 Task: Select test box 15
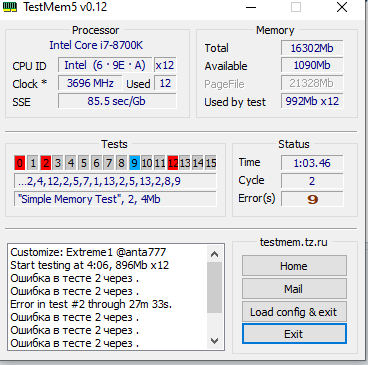pos(211,163)
